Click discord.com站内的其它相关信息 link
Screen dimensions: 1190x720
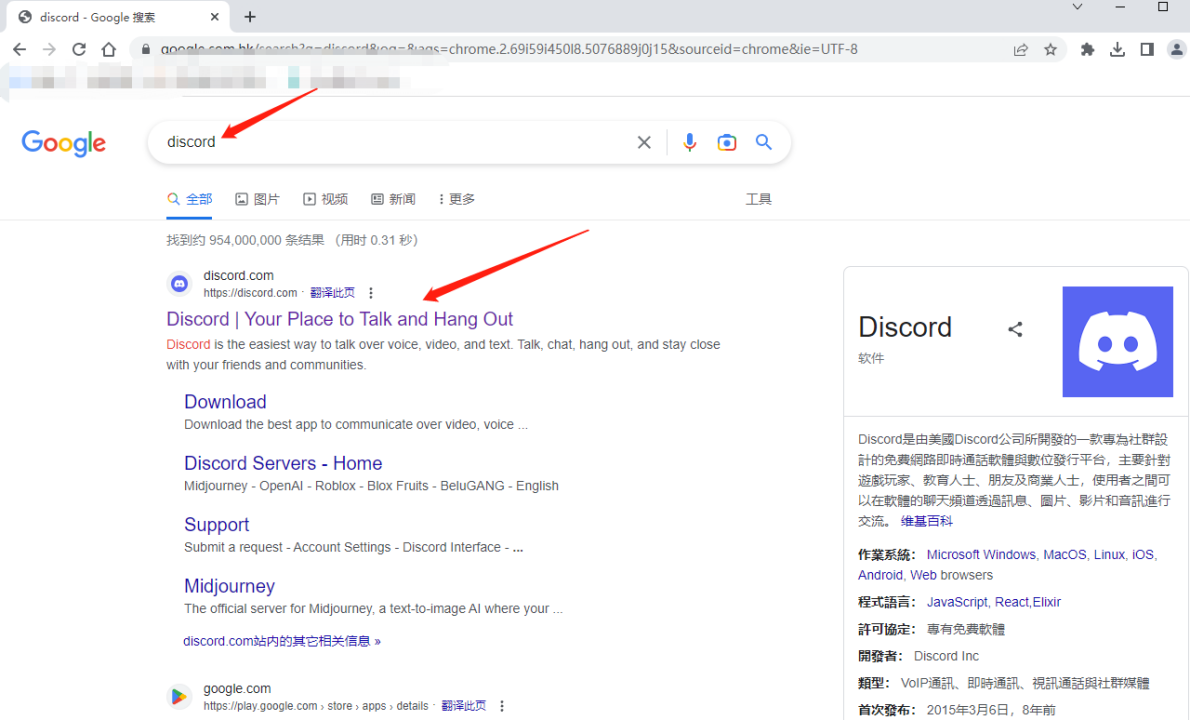point(282,641)
